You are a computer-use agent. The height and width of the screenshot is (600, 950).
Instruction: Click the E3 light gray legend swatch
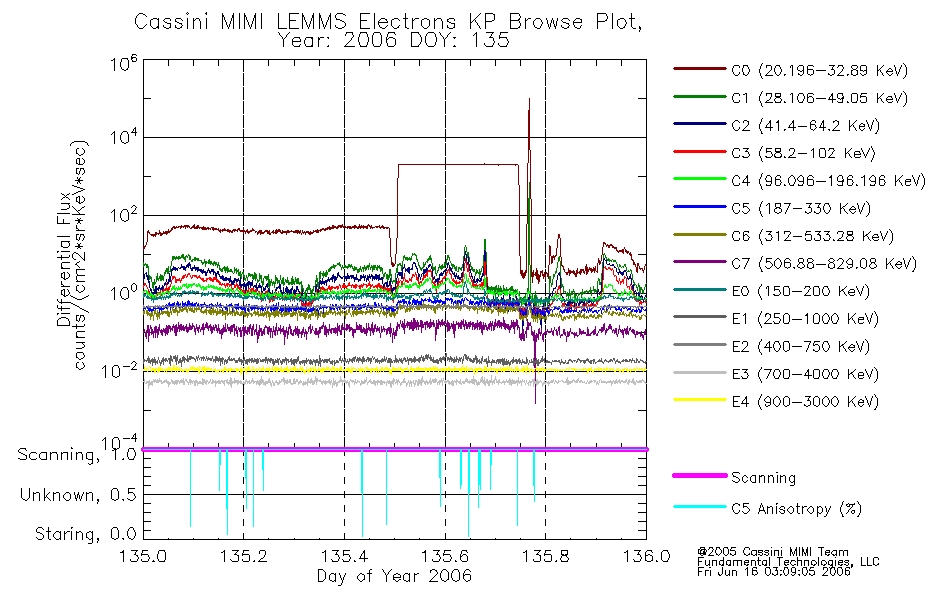[x=699, y=373]
